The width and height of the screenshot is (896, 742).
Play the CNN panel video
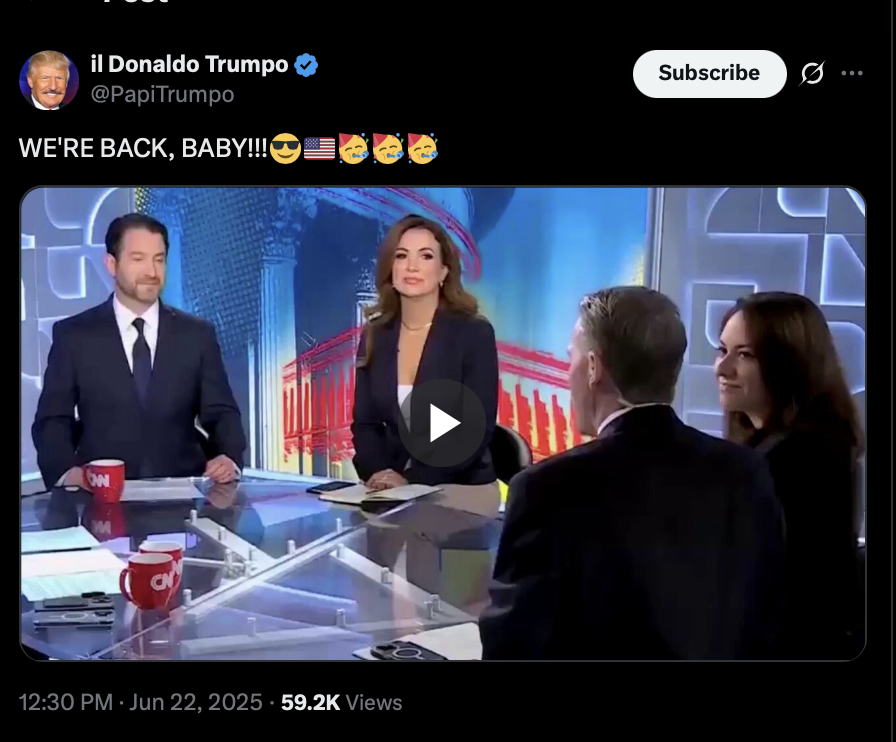442,423
